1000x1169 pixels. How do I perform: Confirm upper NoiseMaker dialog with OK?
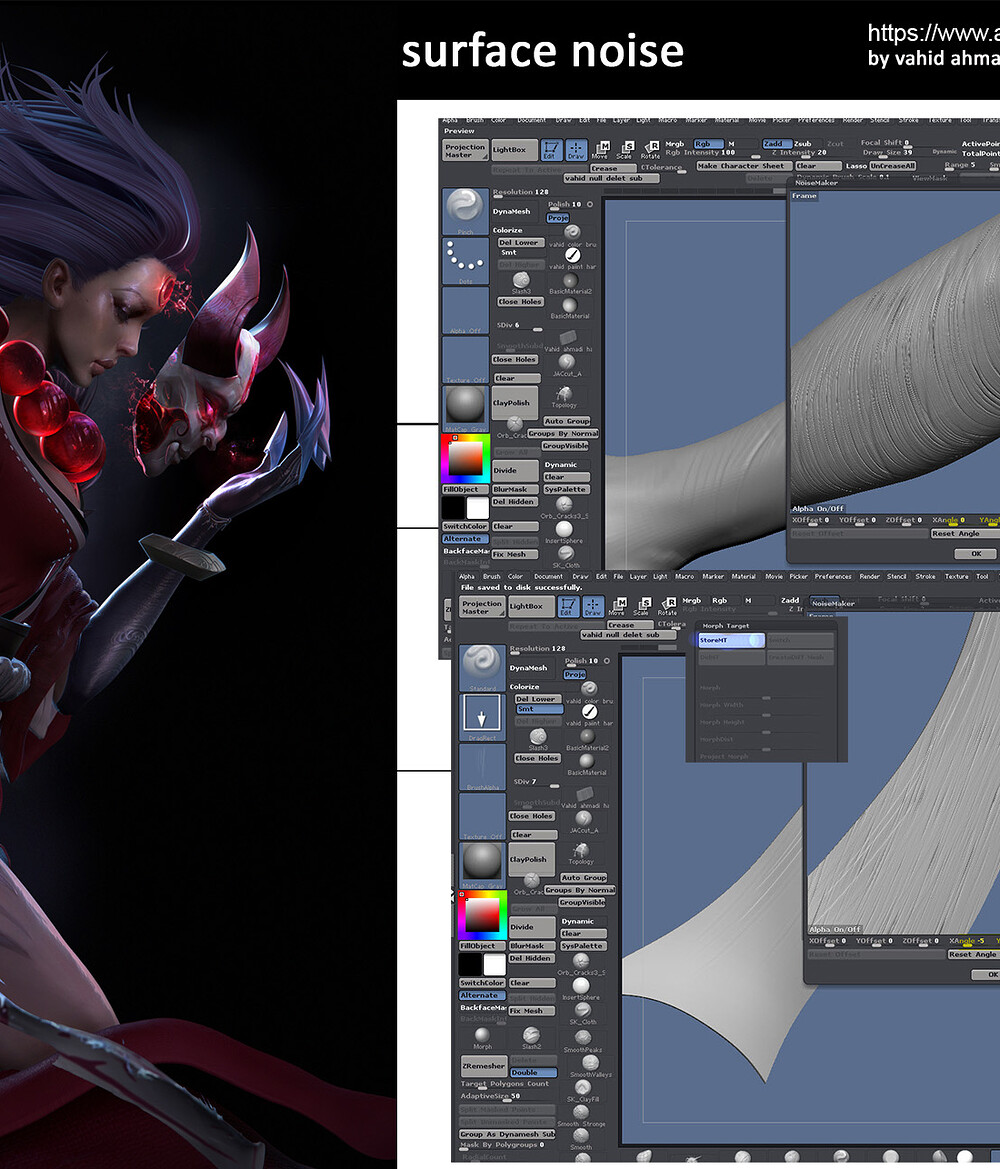coord(976,553)
